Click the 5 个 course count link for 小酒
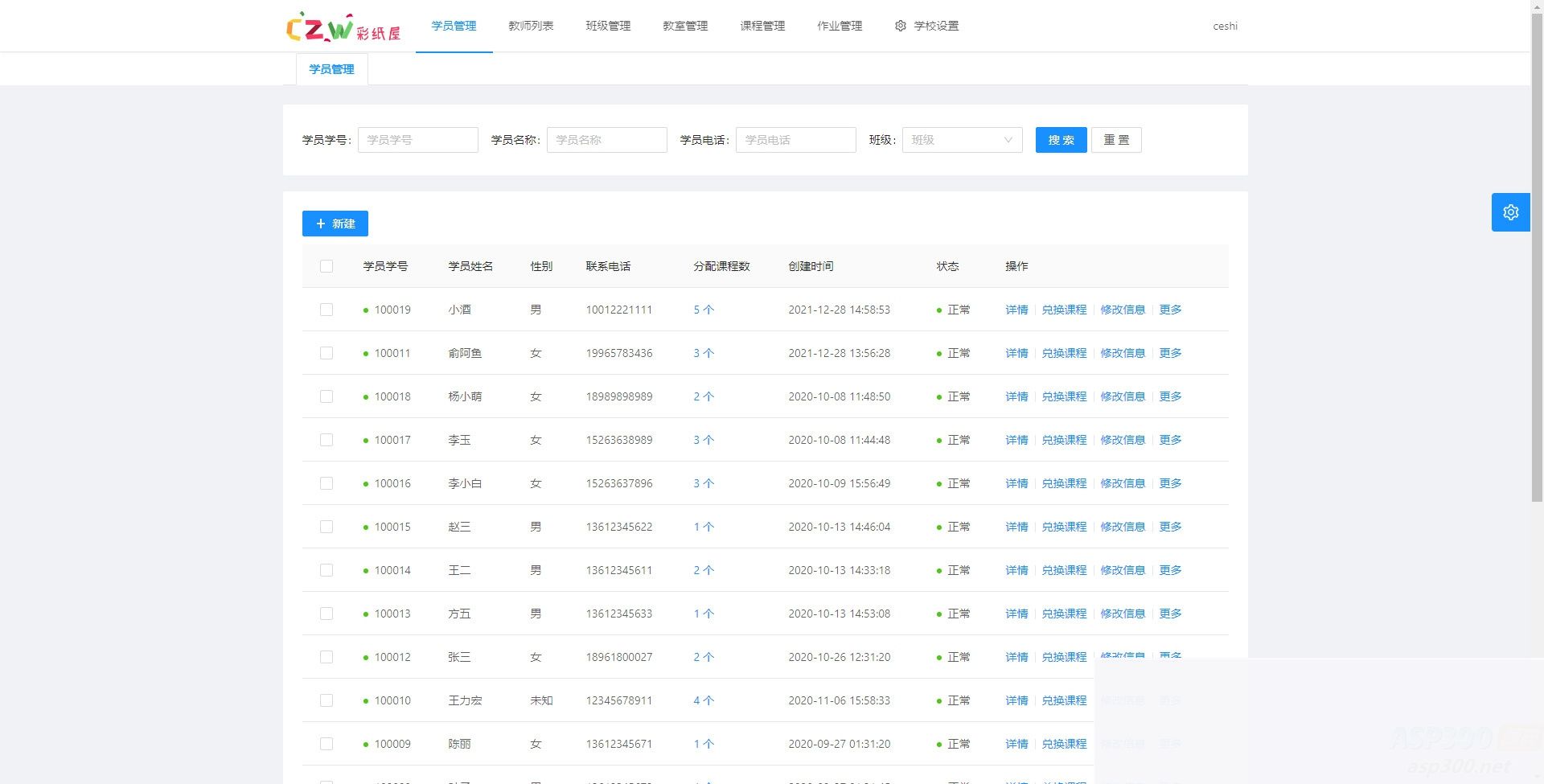The height and width of the screenshot is (784, 1544). click(702, 310)
